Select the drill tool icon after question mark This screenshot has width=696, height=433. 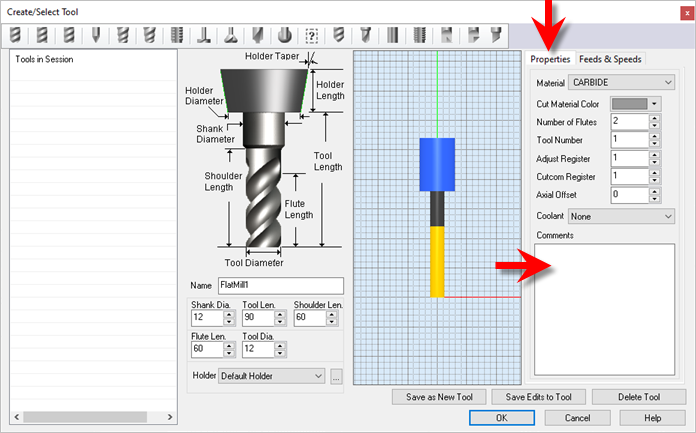pyautogui.click(x=339, y=35)
